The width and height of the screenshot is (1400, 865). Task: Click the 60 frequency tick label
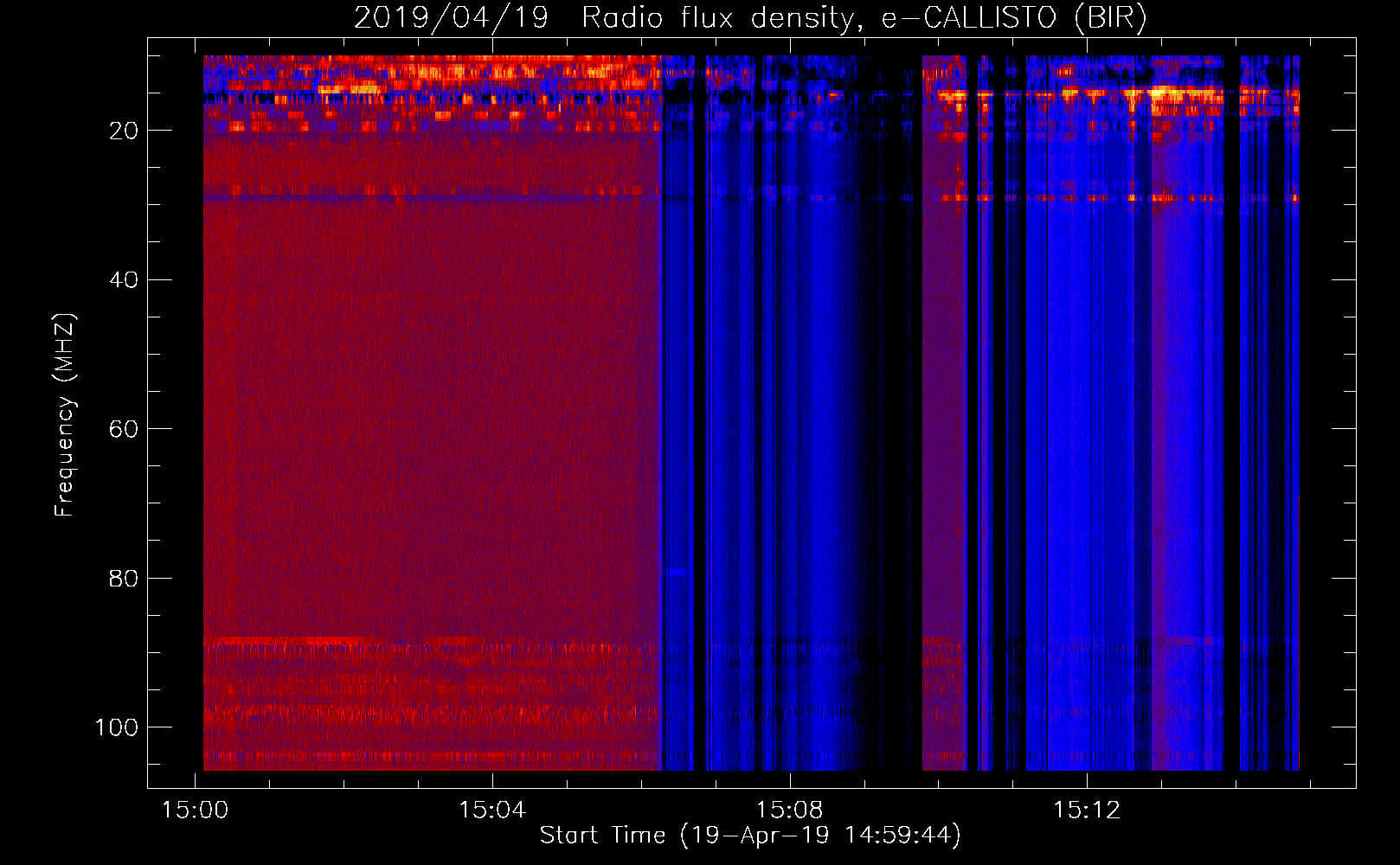pos(124,429)
